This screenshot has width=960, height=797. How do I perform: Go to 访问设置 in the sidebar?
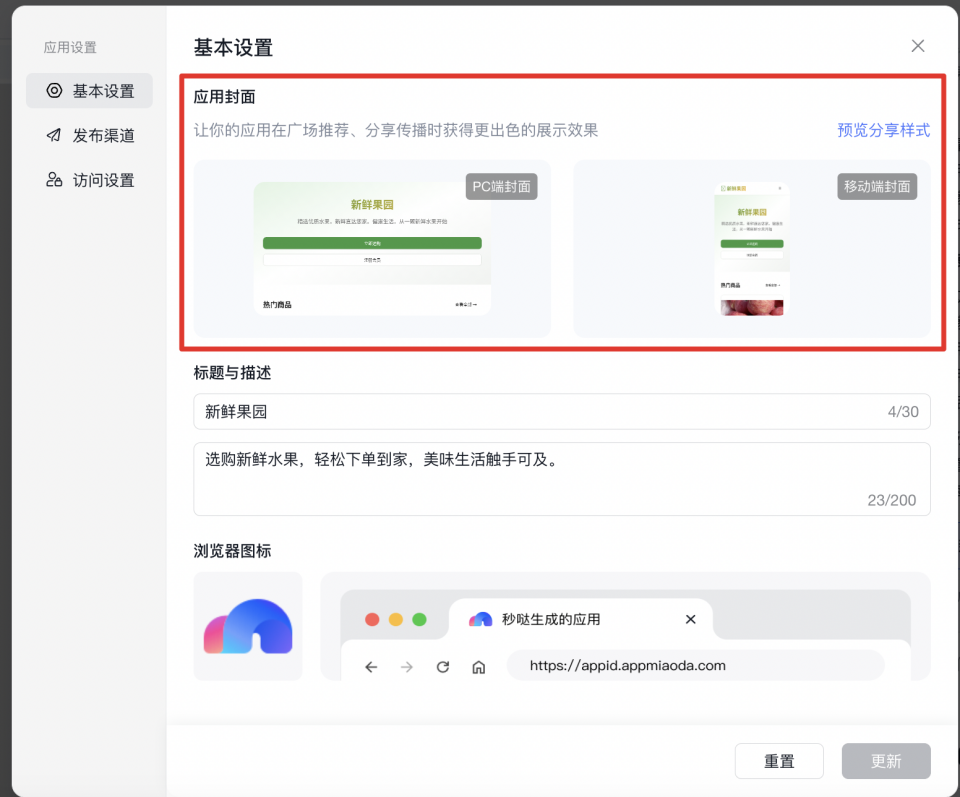click(90, 181)
